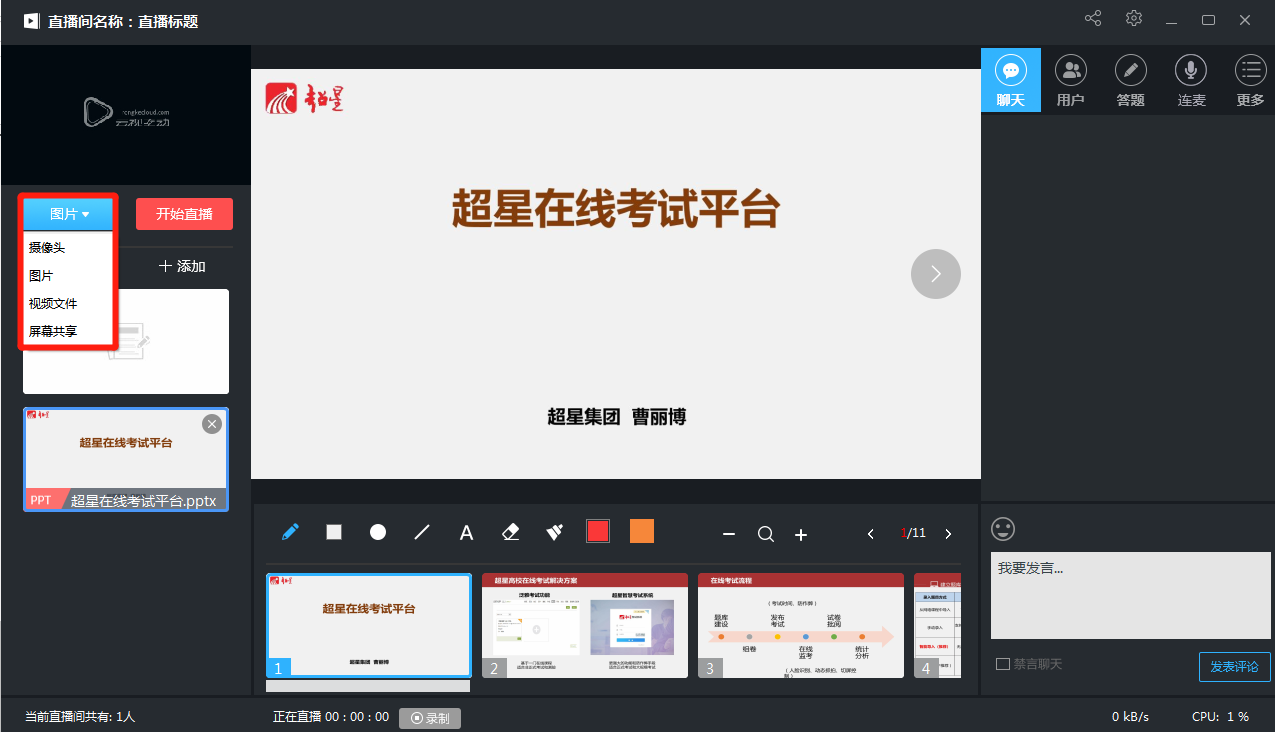Viewport: 1275px width, 732px height.
Task: Zoom out with the minus icon
Action: tap(729, 535)
